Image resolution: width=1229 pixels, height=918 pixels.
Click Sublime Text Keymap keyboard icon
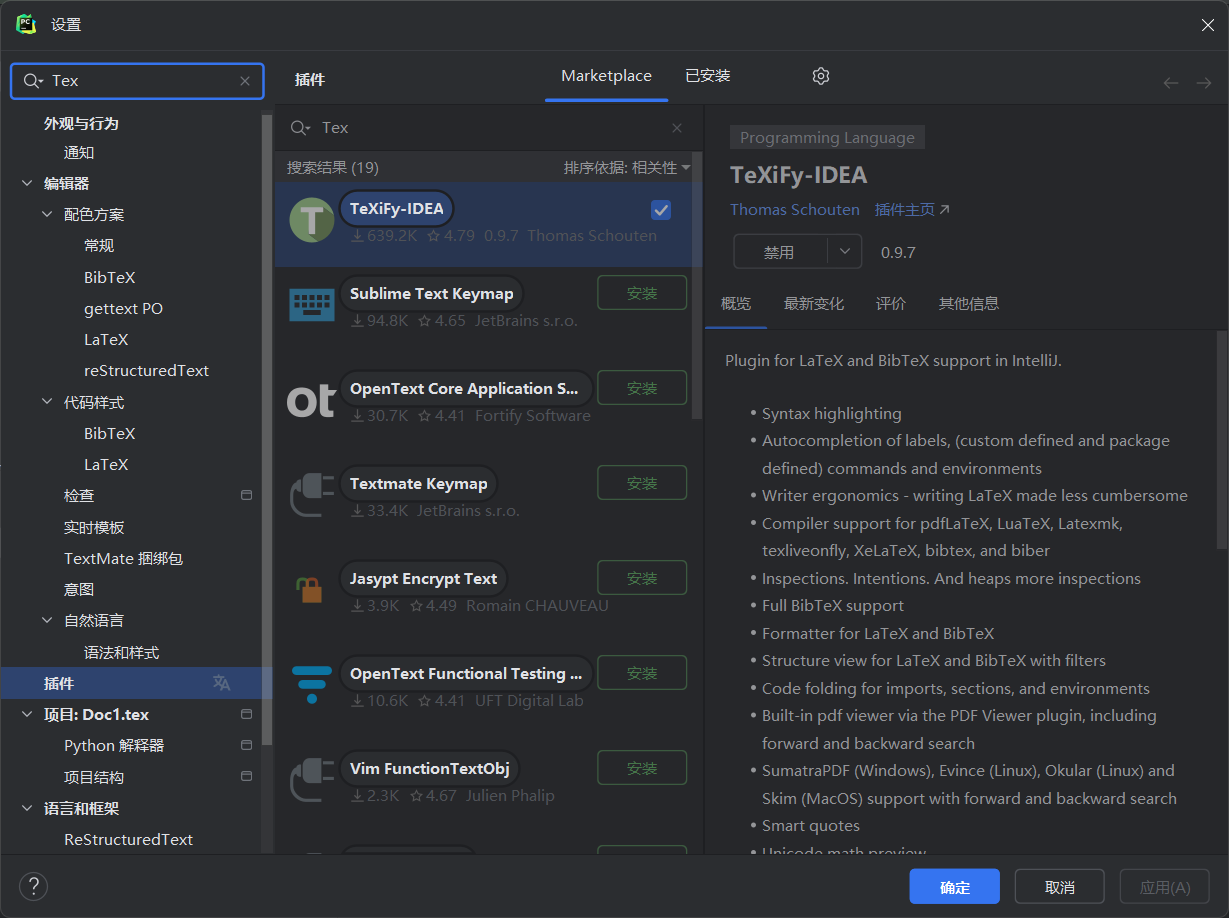(312, 304)
